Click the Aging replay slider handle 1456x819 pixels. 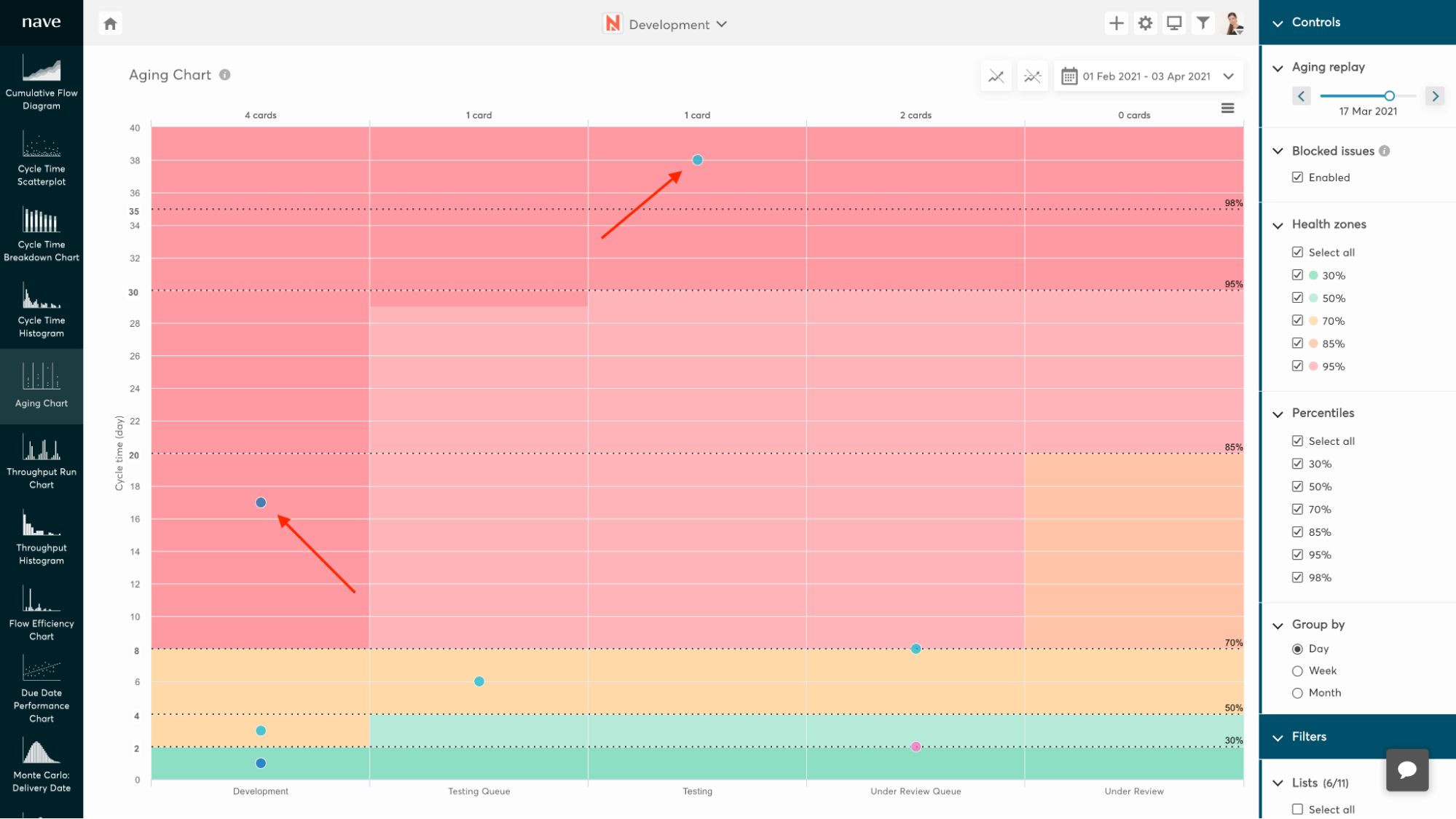pyautogui.click(x=1389, y=96)
